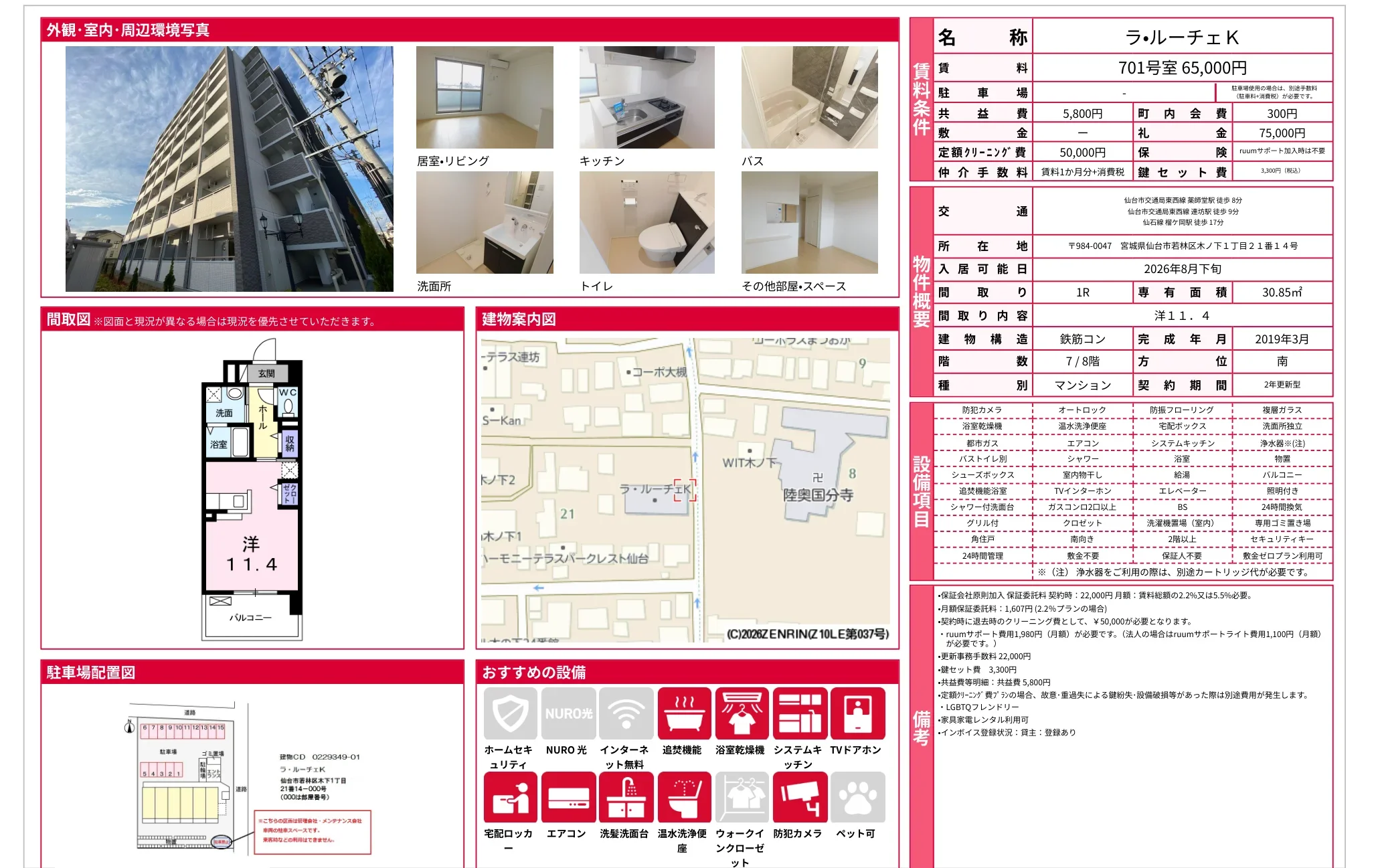Click the 洋 11.4 room on floor plan
The width and height of the screenshot is (1376, 868).
[x=251, y=554]
